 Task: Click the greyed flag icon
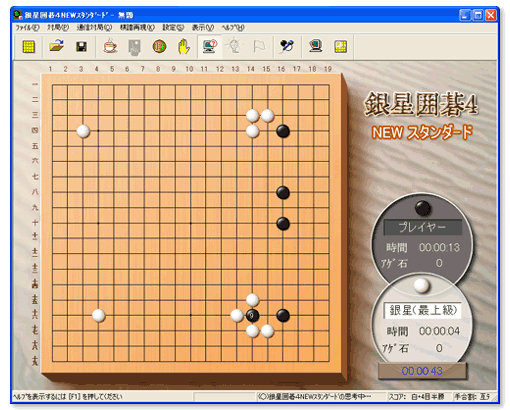[x=259, y=46]
